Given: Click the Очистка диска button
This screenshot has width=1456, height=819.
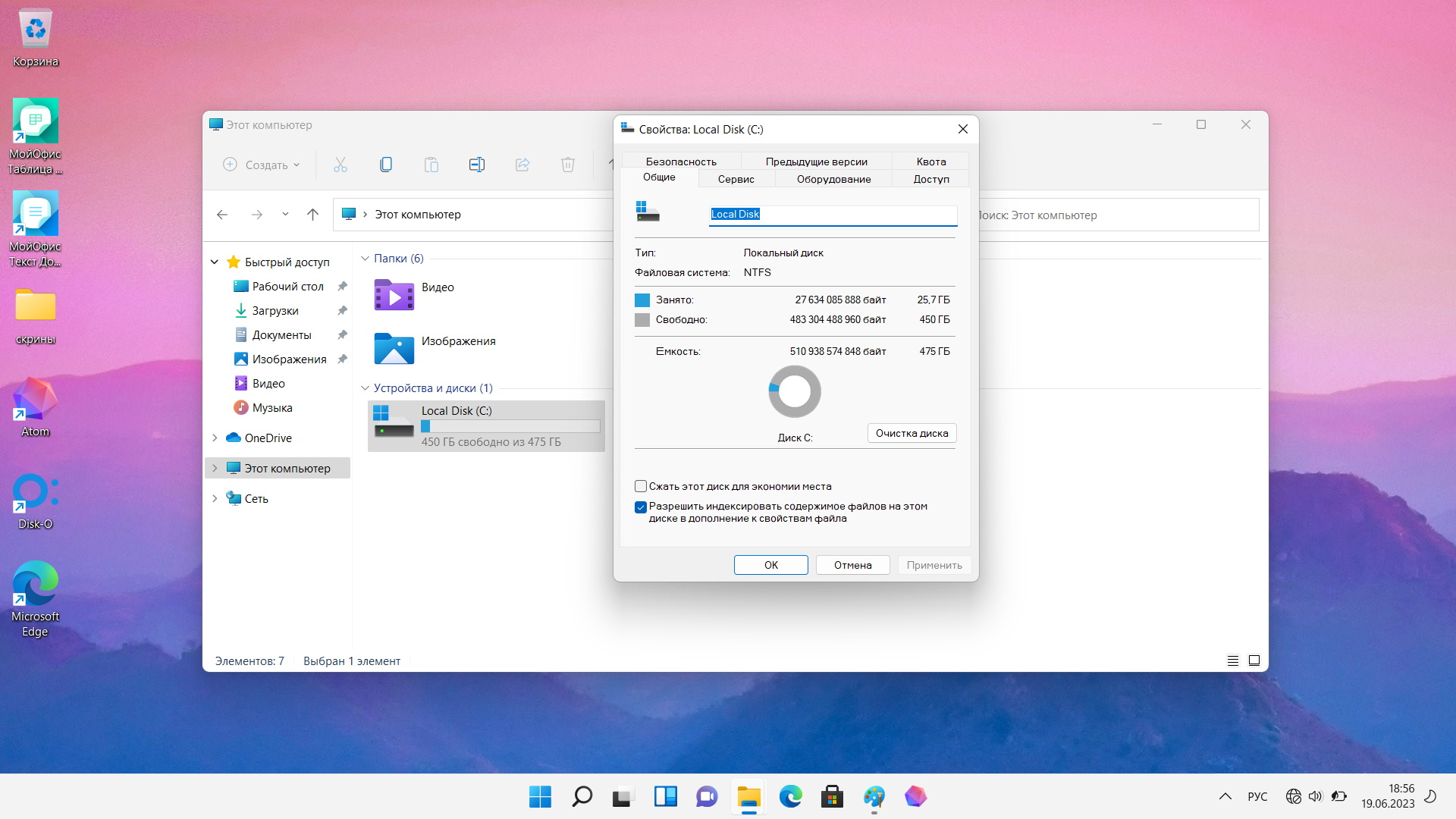Looking at the screenshot, I should point(912,433).
